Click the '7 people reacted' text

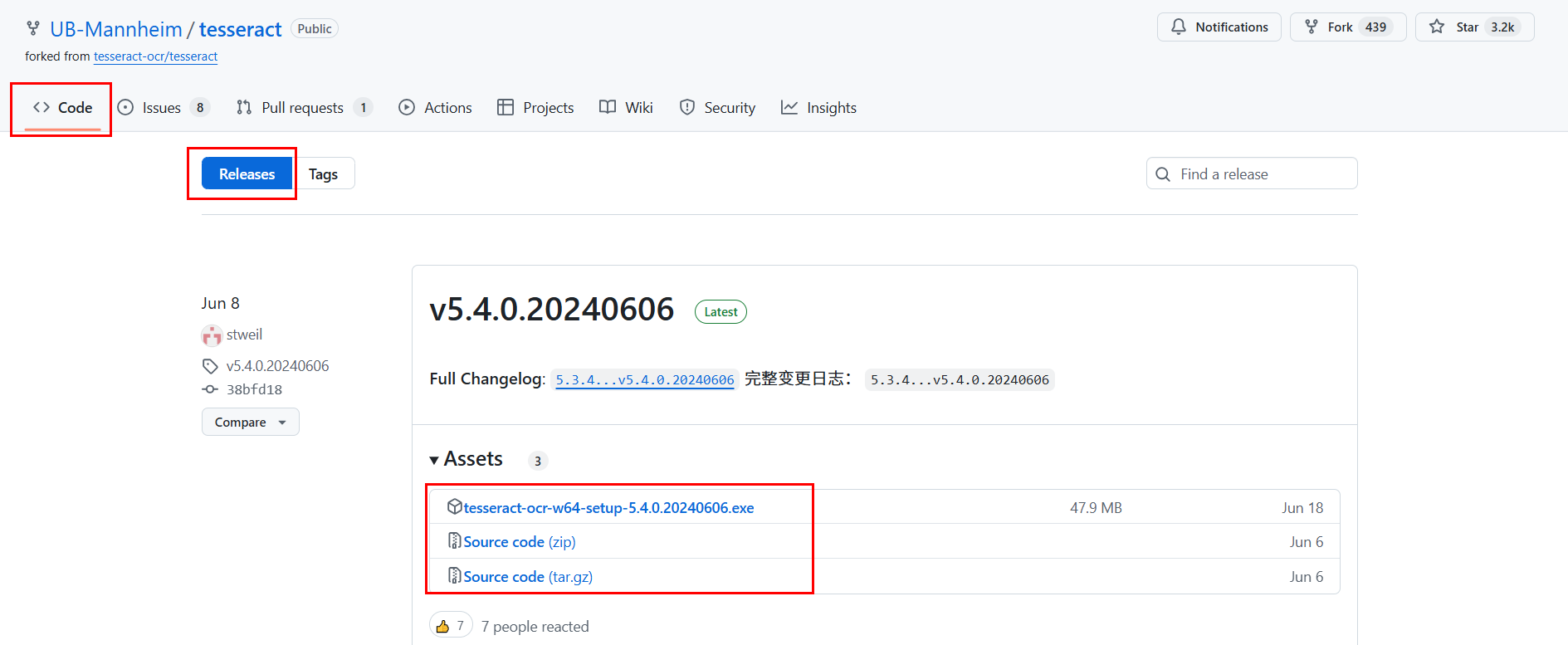(535, 627)
